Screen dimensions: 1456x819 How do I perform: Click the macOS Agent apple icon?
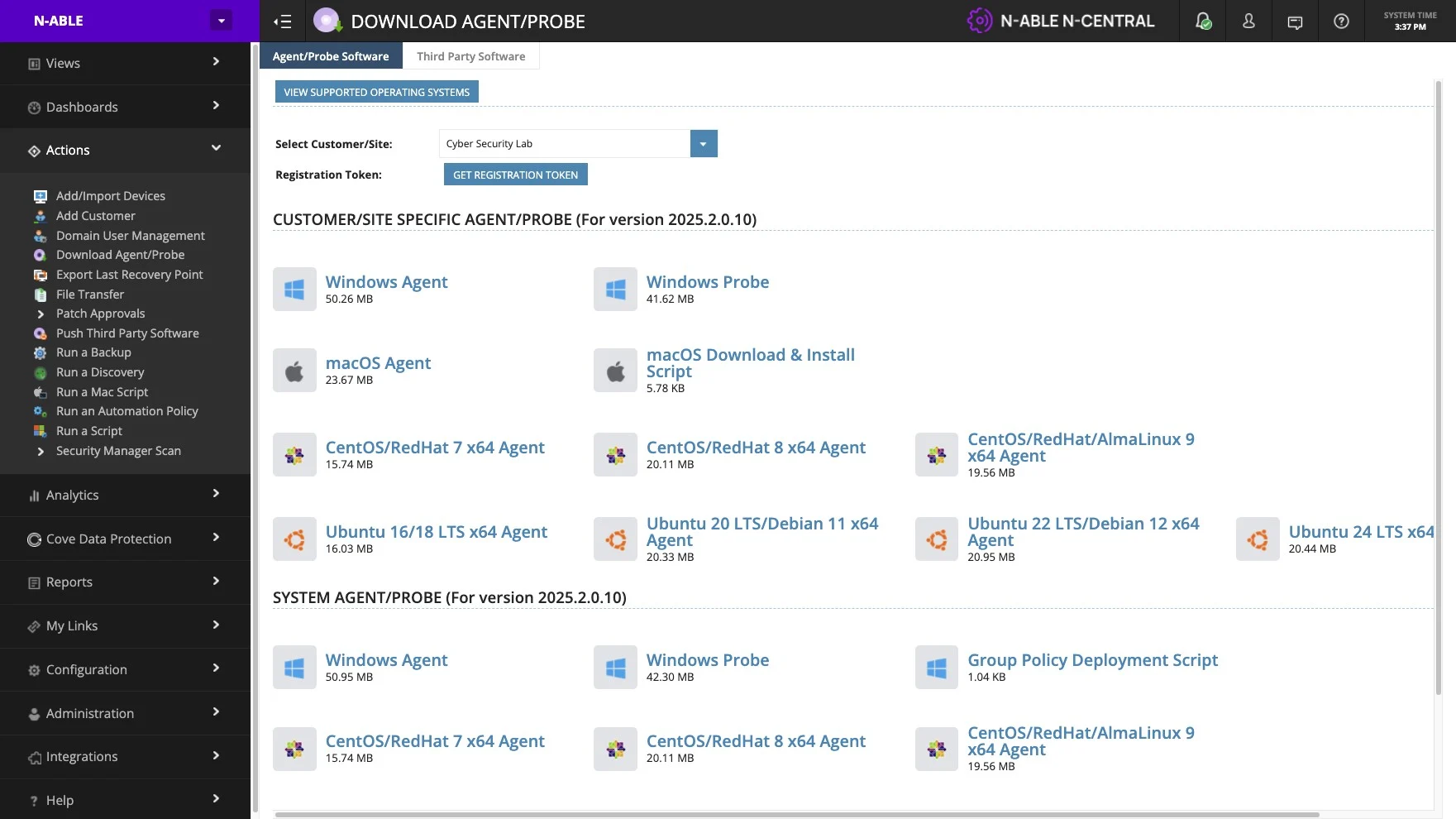tap(294, 370)
